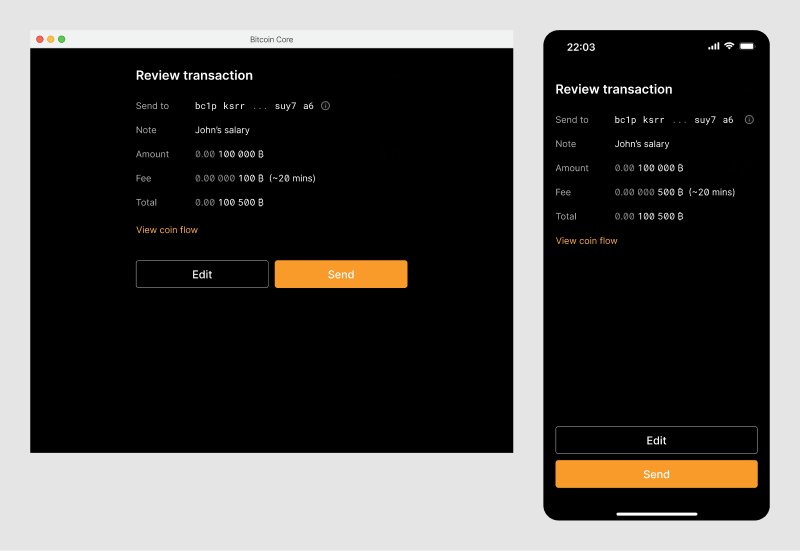Tap the orange Send button on phone
Screen dimensions: 800x551
pos(656,474)
